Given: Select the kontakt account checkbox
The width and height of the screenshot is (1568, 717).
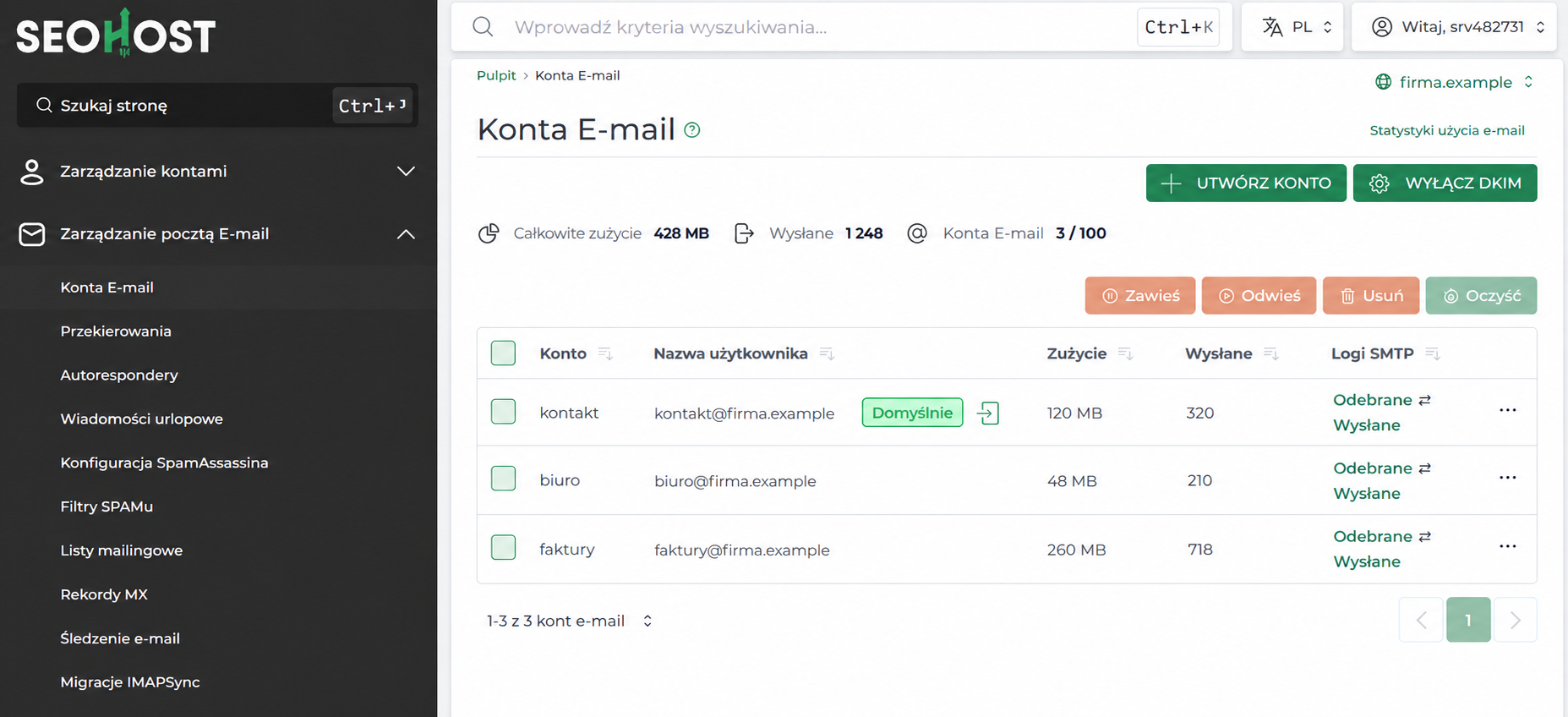Looking at the screenshot, I should pyautogui.click(x=503, y=412).
